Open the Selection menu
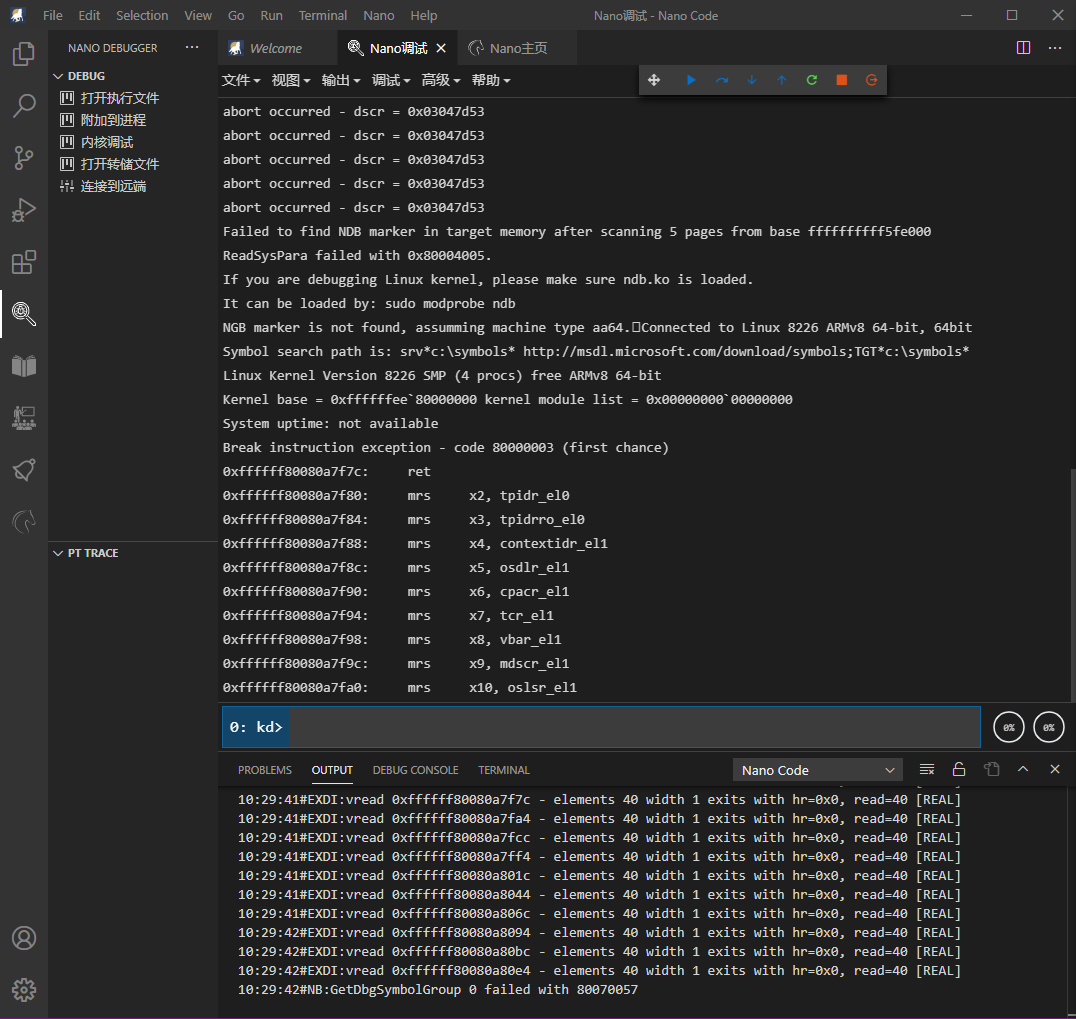This screenshot has width=1076, height=1019. pos(142,15)
